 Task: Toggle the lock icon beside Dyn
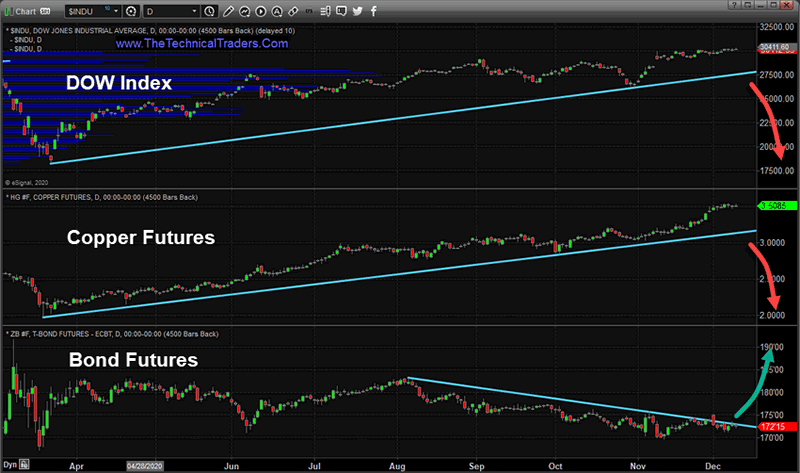point(24,464)
